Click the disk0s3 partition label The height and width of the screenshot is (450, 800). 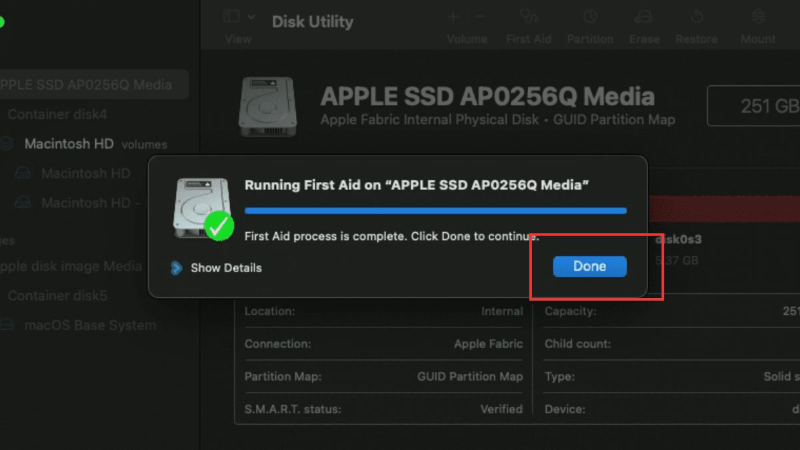tap(679, 239)
